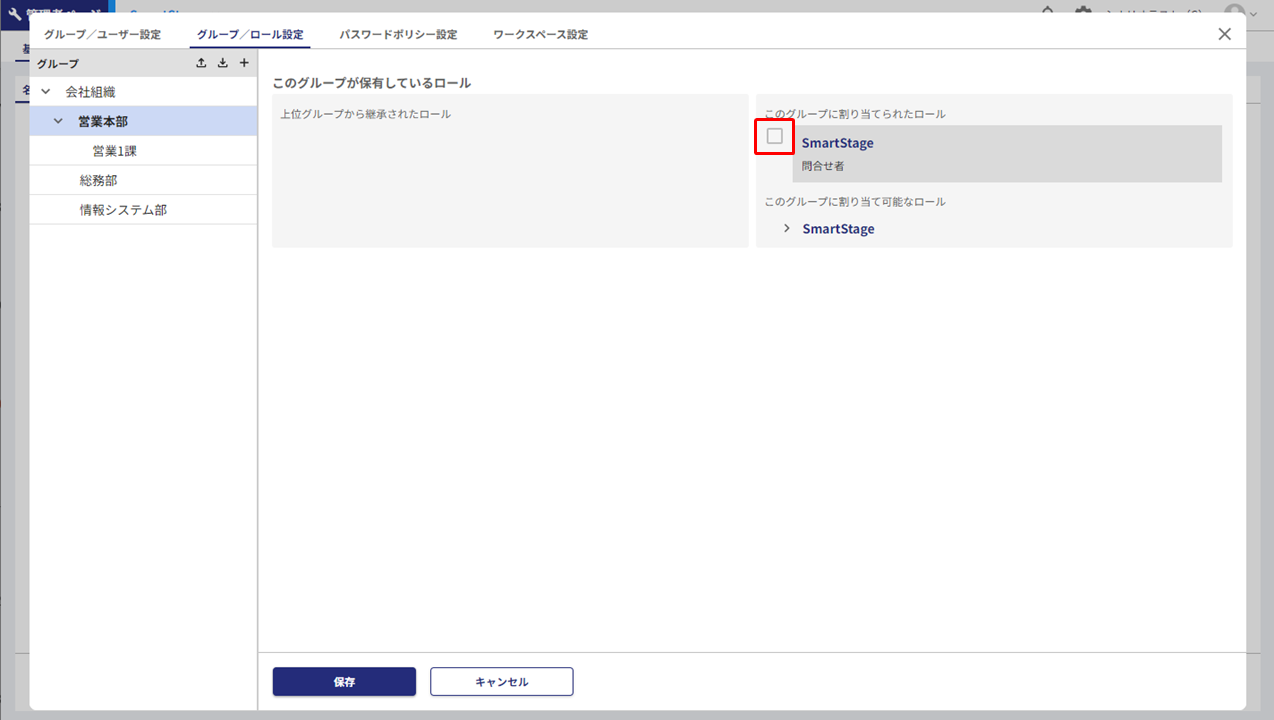Select the 営業本部 group name
This screenshot has width=1274, height=720.
pos(103,121)
